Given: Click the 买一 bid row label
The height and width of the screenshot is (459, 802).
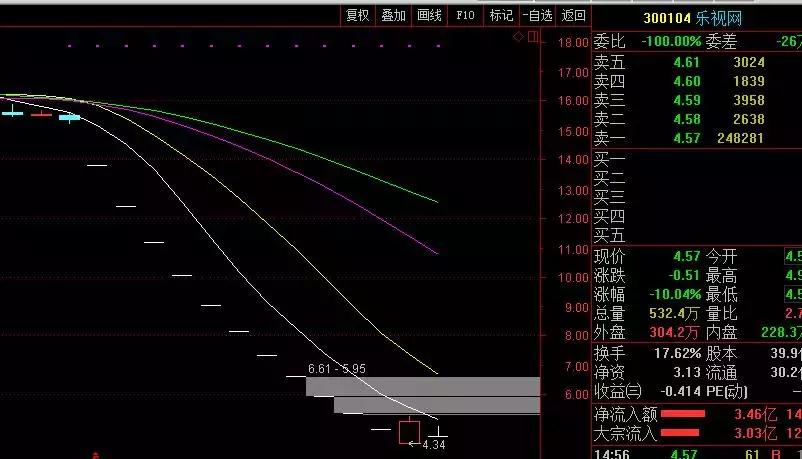Looking at the screenshot, I should (609, 160).
